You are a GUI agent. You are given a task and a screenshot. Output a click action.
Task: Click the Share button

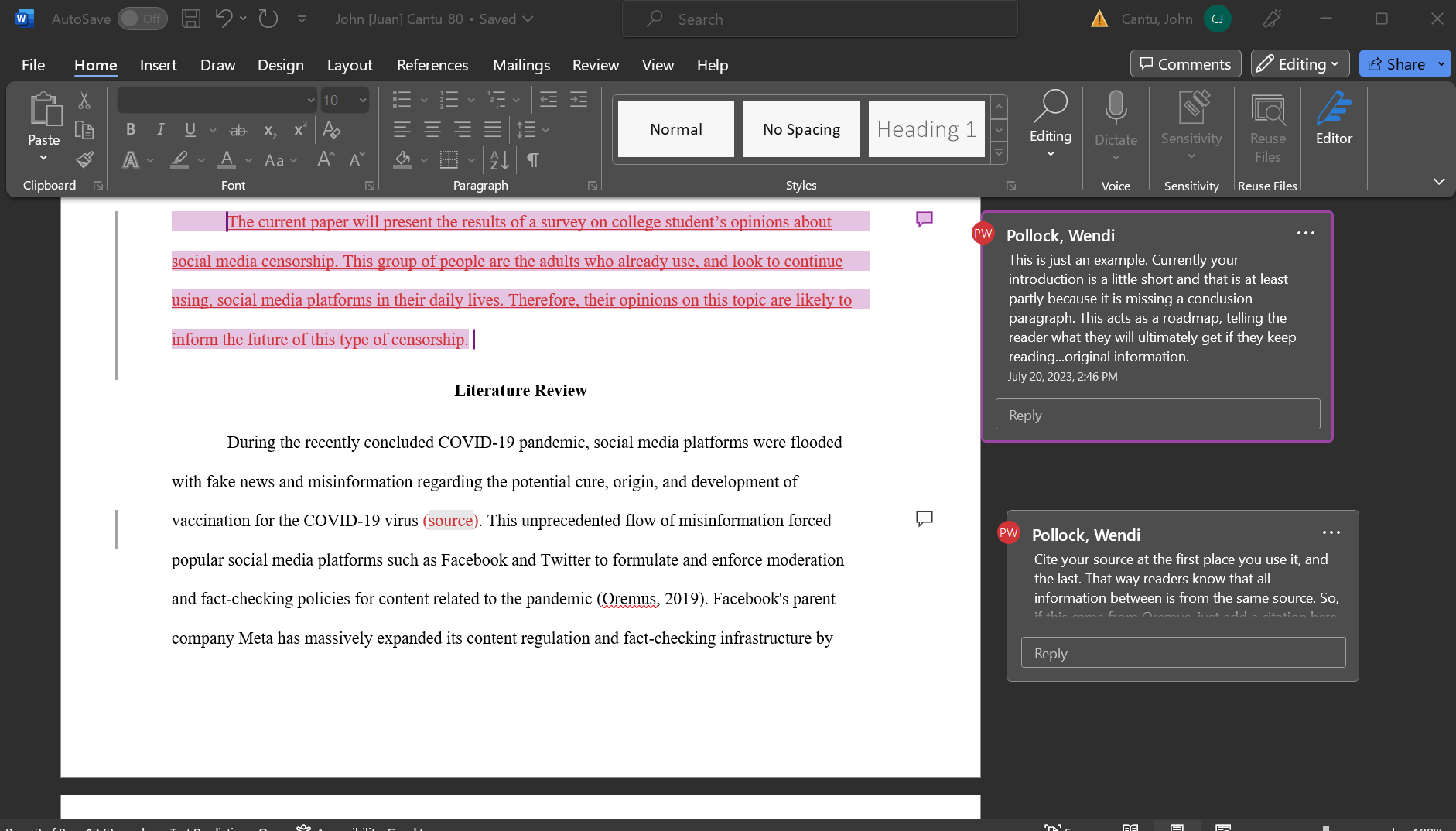coord(1396,64)
